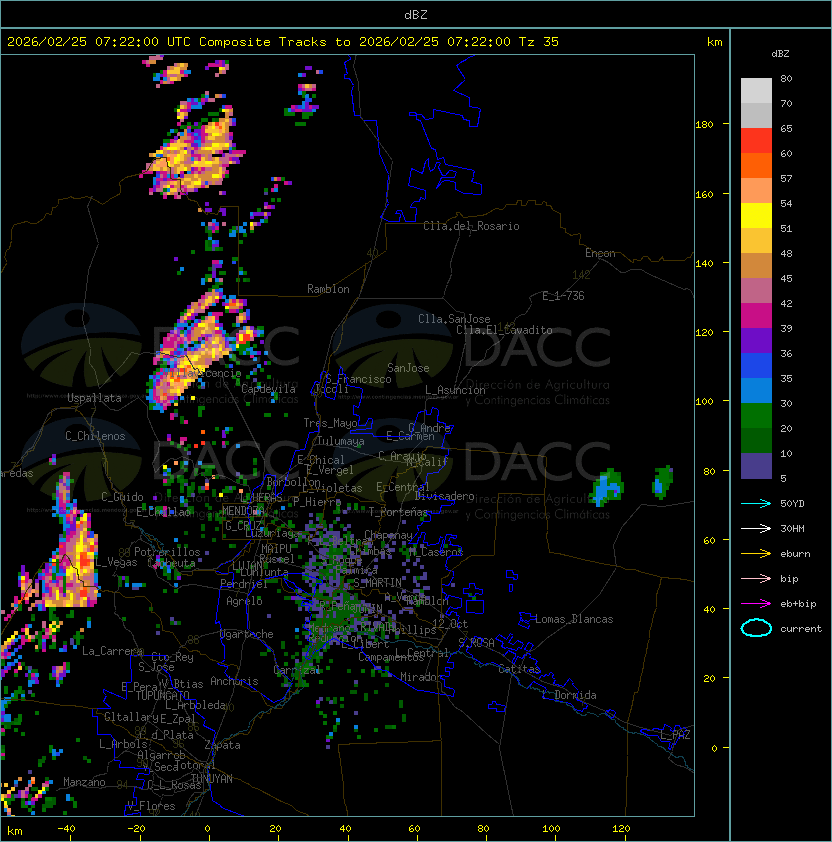Click the 'Tres_Mayo' map label
The width and height of the screenshot is (832, 842).
[x=330, y=423]
